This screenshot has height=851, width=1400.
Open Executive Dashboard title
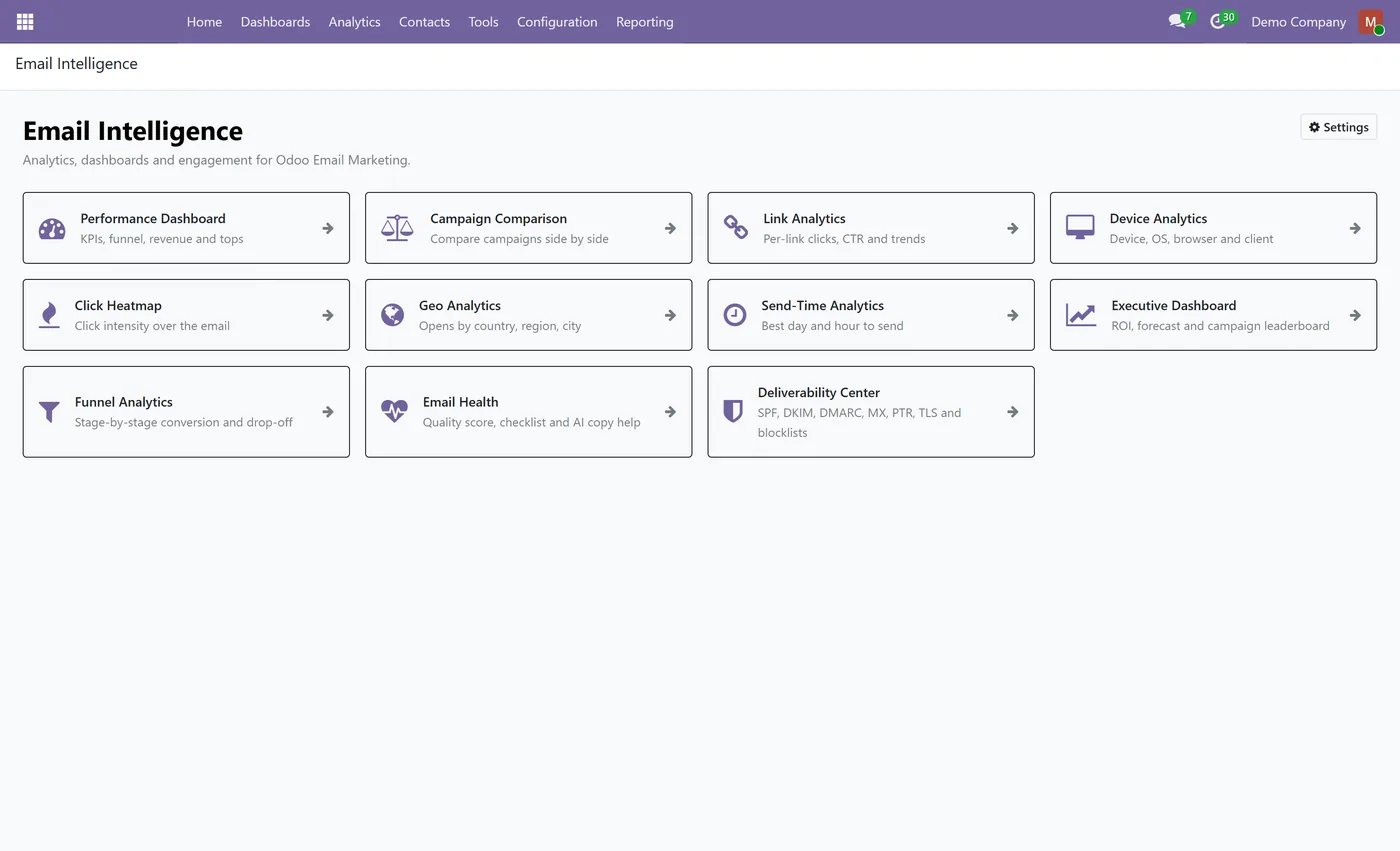(1174, 305)
